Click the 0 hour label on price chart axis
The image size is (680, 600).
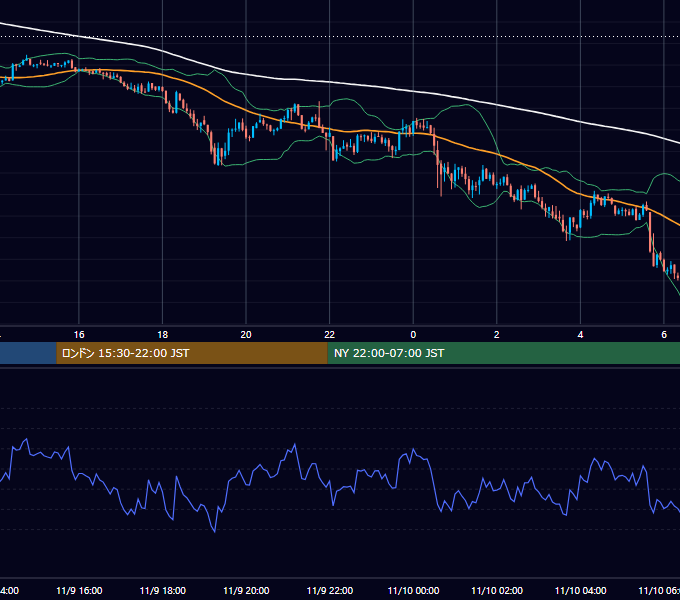point(413,335)
